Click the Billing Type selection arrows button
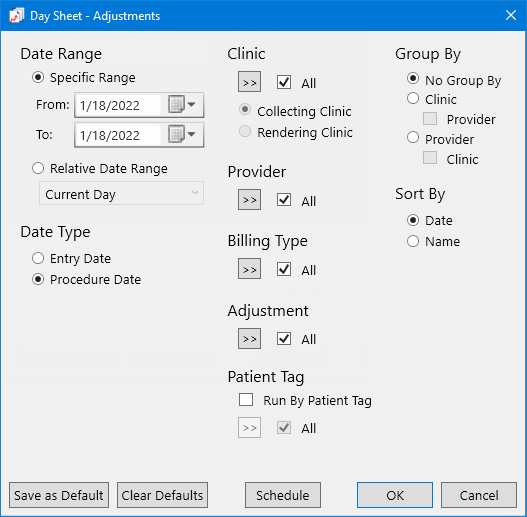The width and height of the screenshot is (527, 517). point(249,269)
